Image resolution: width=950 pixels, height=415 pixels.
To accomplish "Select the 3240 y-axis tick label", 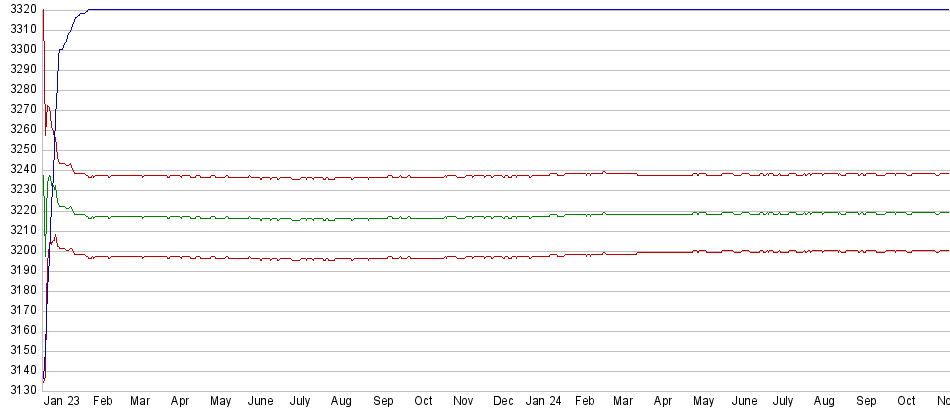I will tap(24, 170).
